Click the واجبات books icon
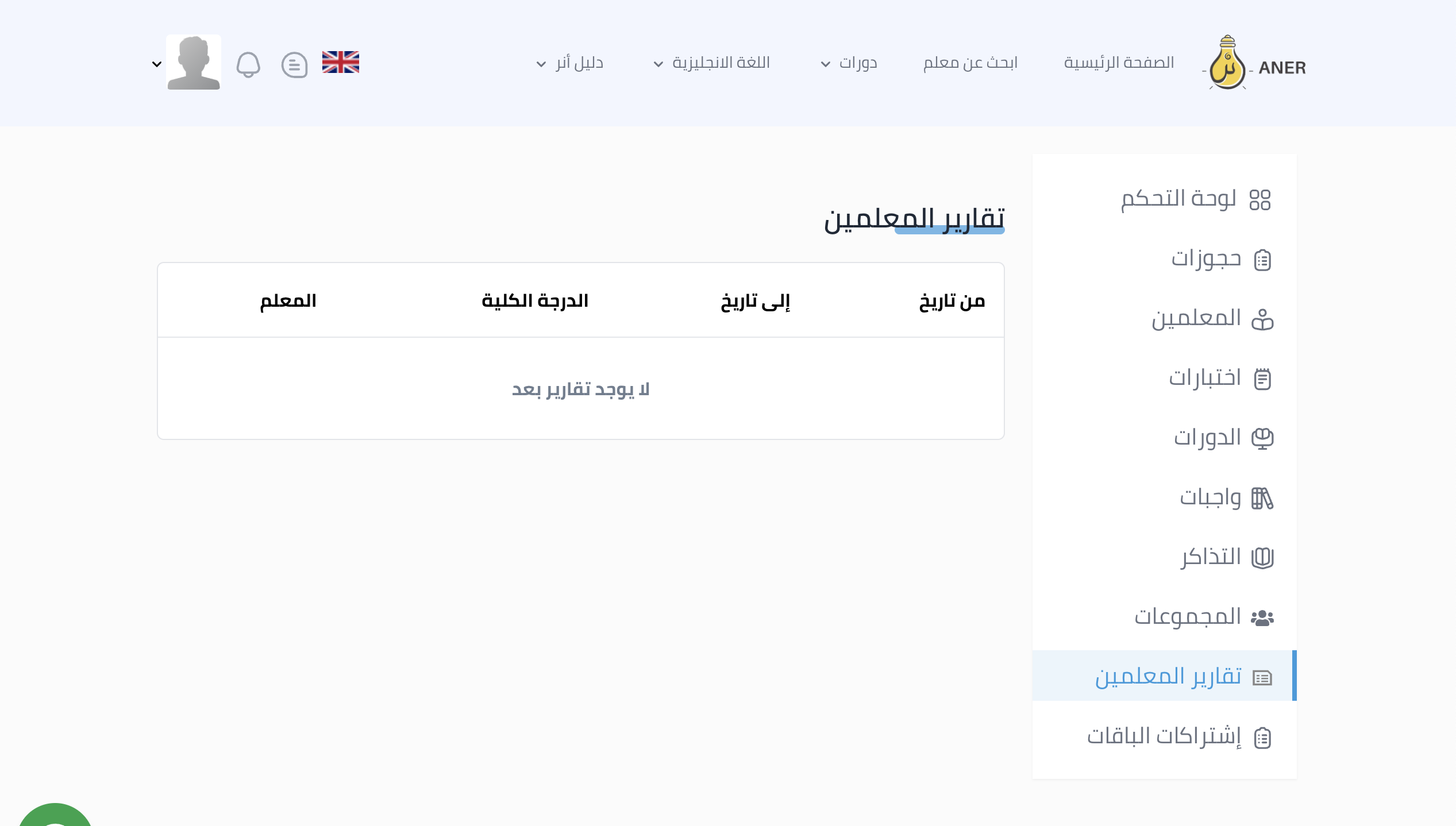 (x=1262, y=499)
